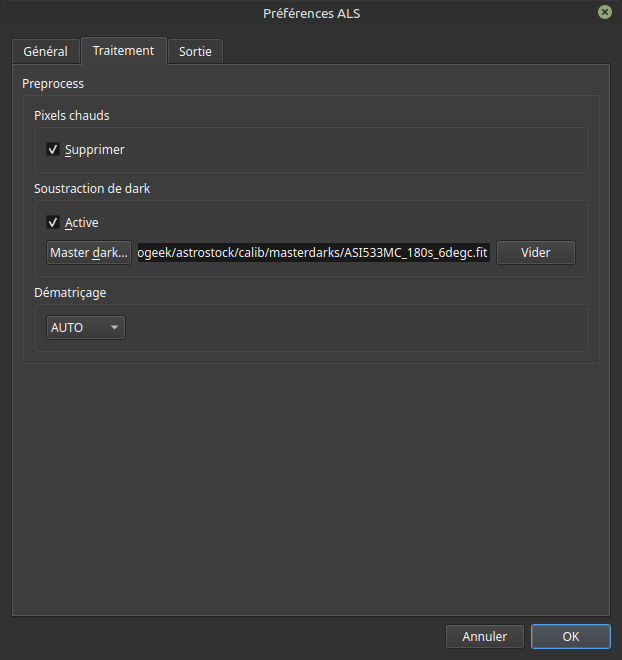Screen dimensions: 622x660
Task: Switch to the Général tab
Action: pos(45,51)
